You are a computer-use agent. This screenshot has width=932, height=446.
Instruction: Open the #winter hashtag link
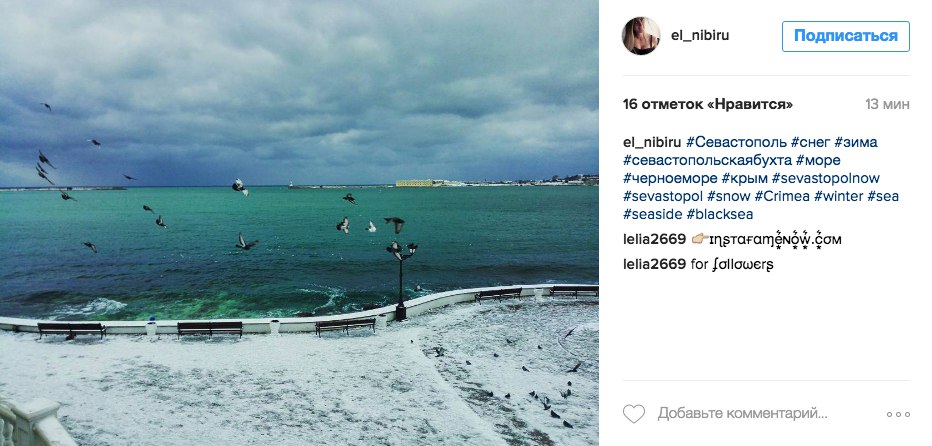(x=838, y=196)
